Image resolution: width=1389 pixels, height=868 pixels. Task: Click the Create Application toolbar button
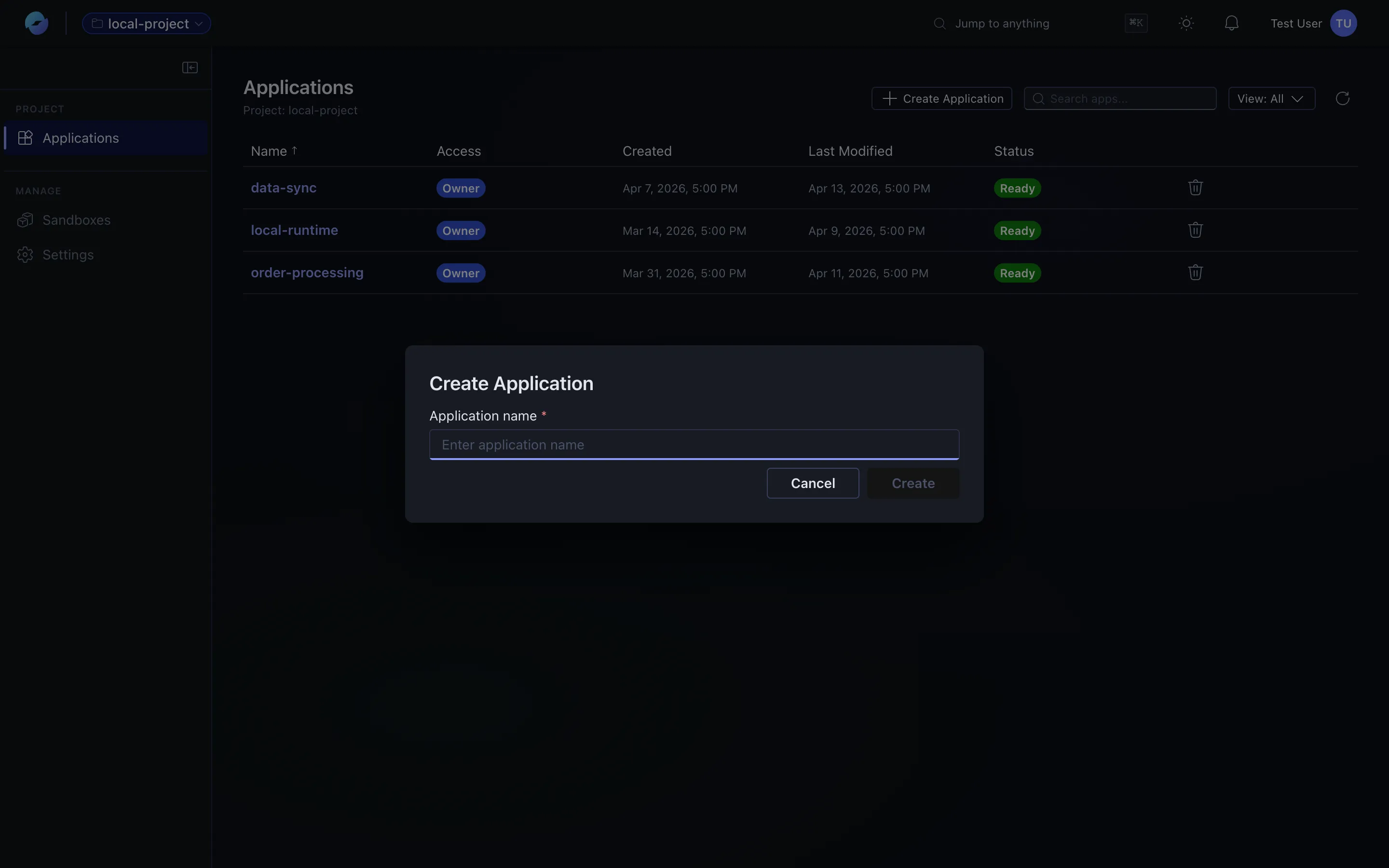click(x=941, y=98)
